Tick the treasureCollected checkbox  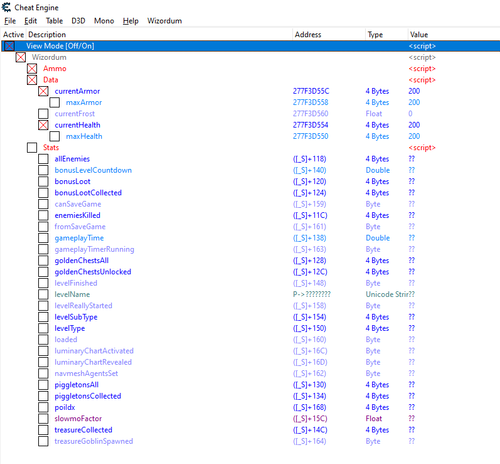[x=43, y=430]
